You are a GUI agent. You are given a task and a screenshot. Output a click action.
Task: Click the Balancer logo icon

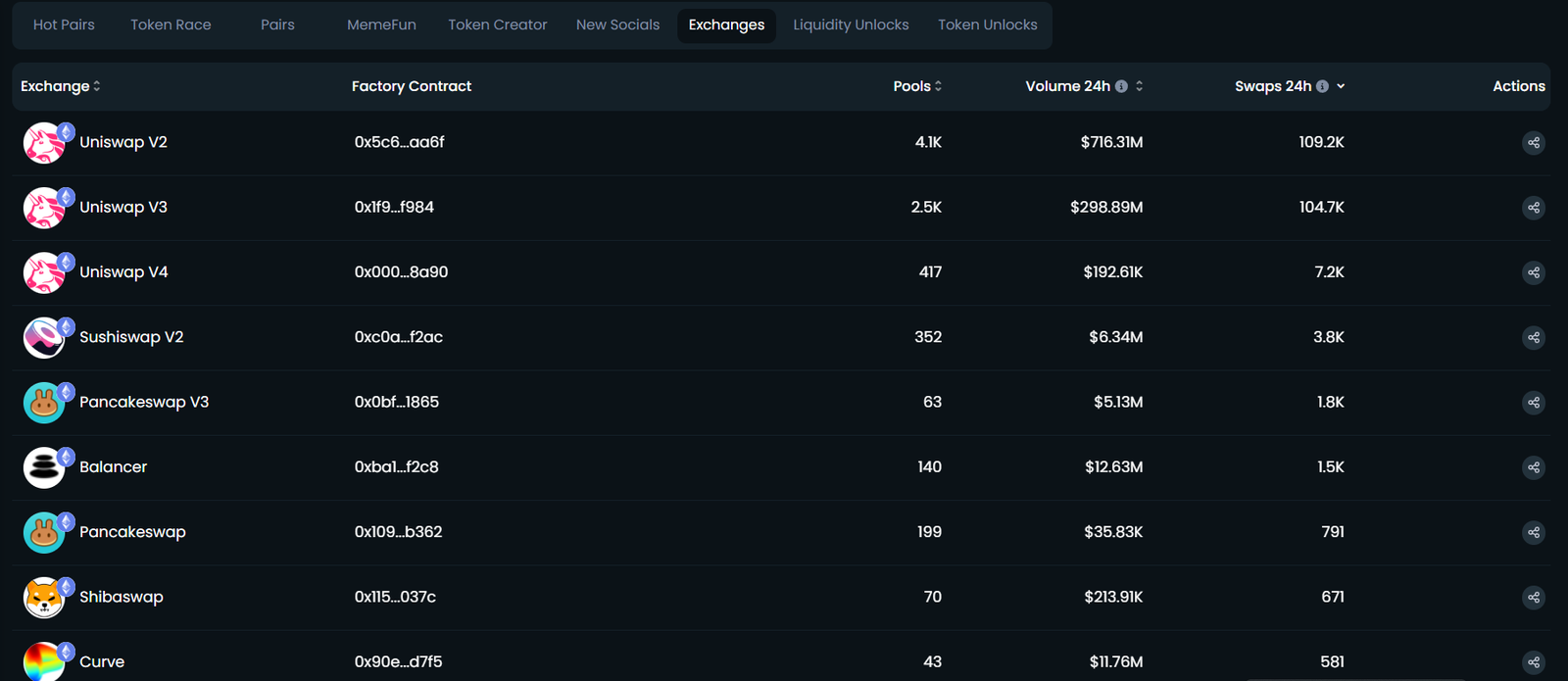44,467
